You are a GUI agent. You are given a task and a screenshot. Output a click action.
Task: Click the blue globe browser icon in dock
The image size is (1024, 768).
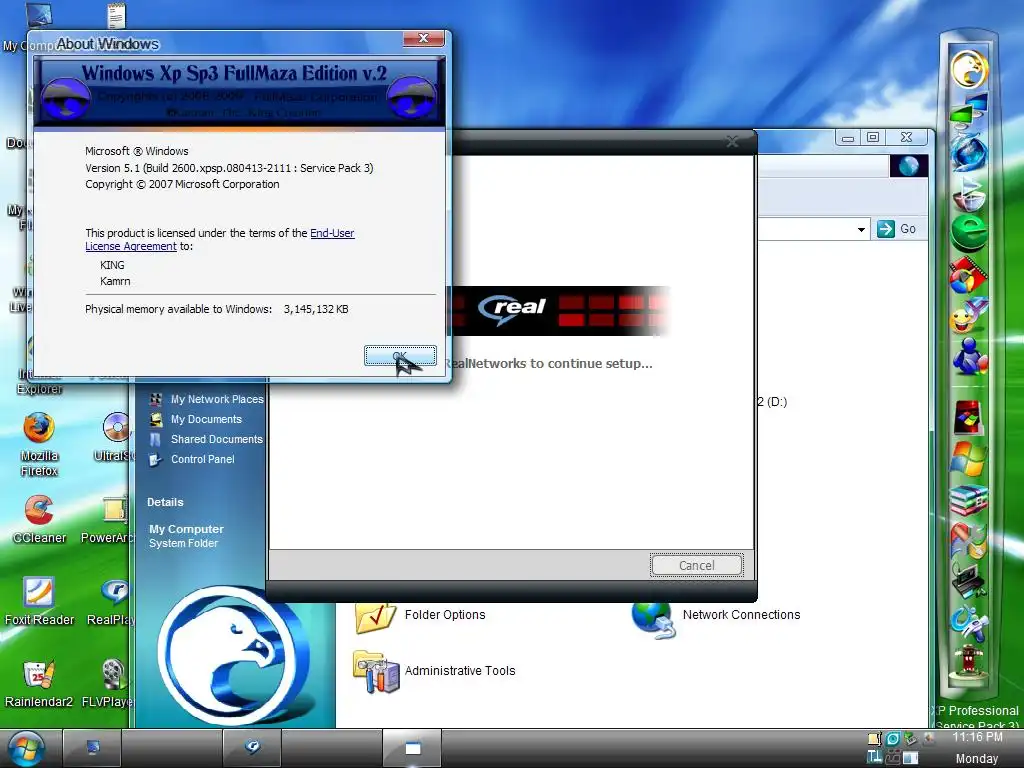[969, 151]
